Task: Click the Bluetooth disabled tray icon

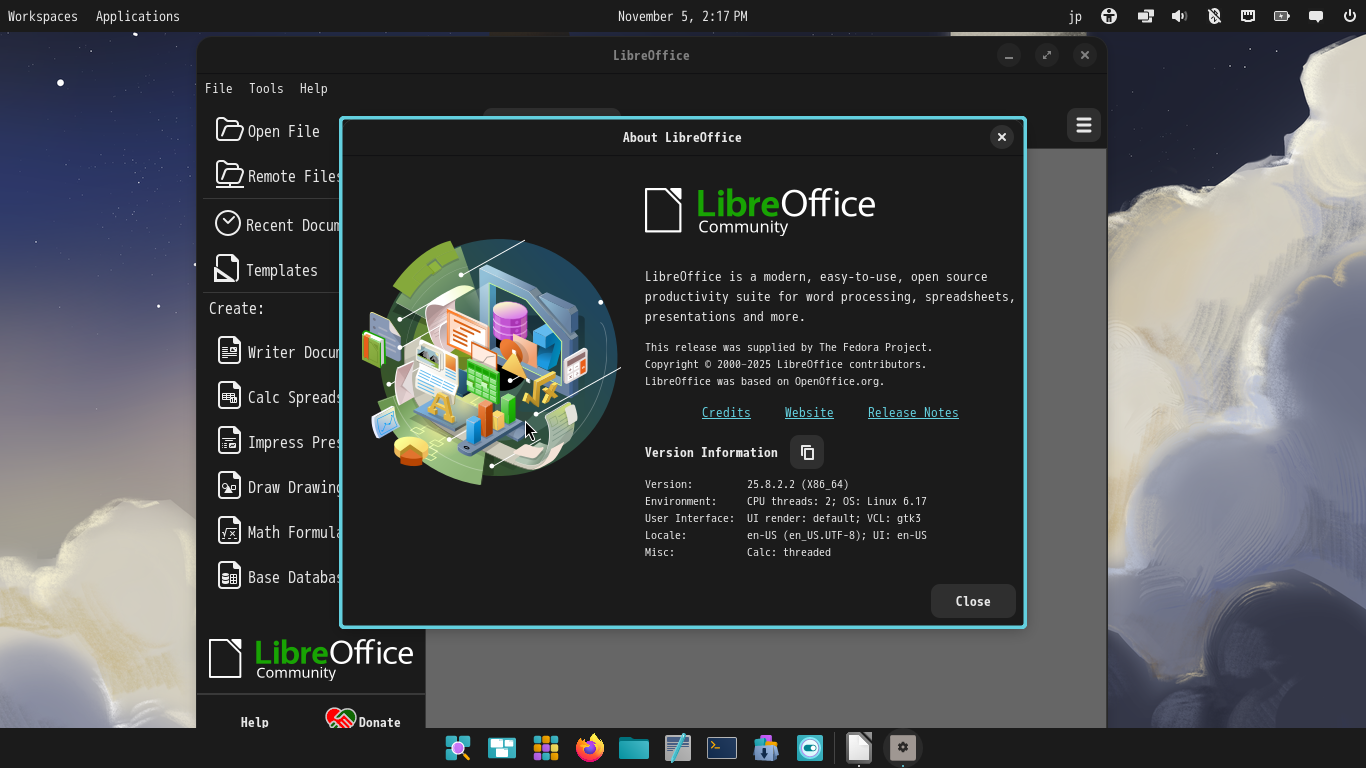Action: pyautogui.click(x=1214, y=16)
